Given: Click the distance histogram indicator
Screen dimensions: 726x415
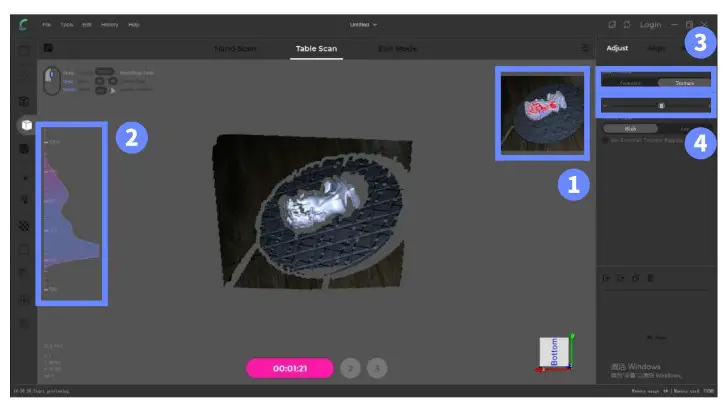Looking at the screenshot, I should [71, 214].
